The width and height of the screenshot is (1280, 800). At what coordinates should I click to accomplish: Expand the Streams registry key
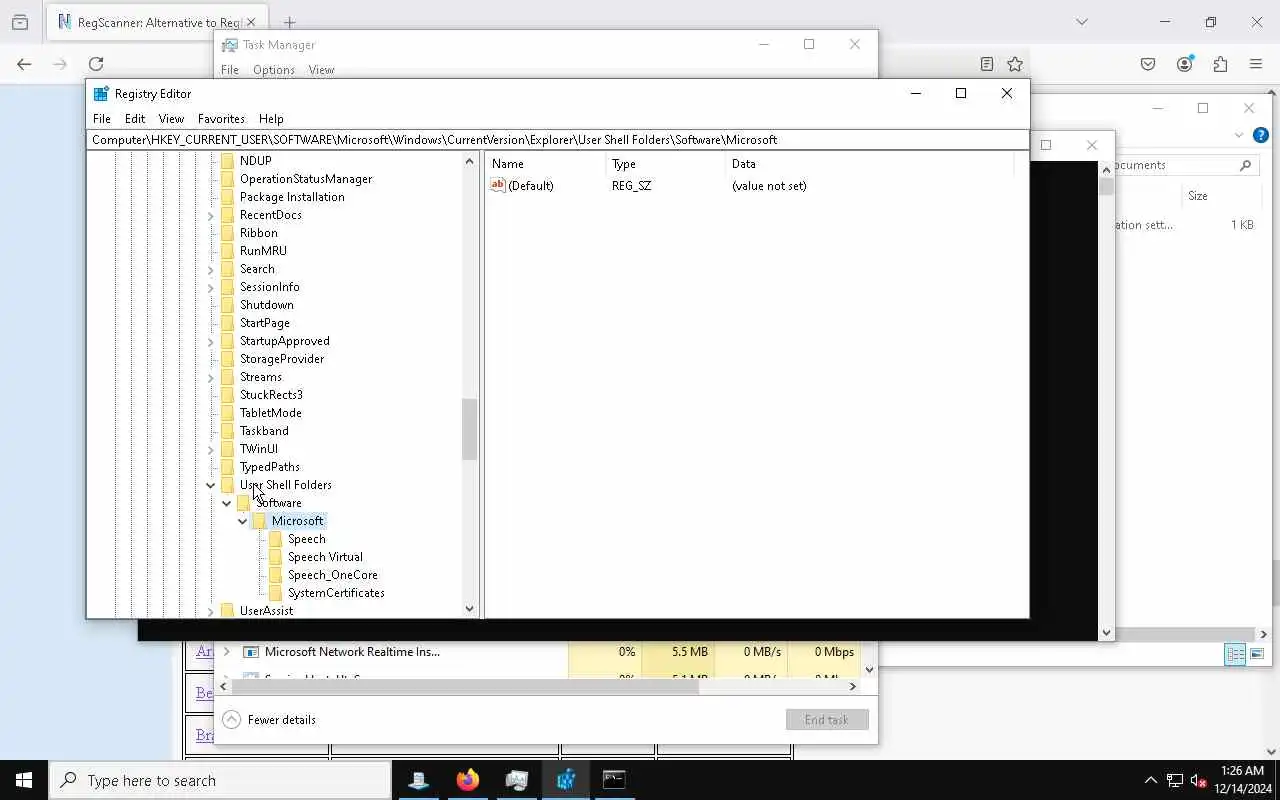[211, 377]
